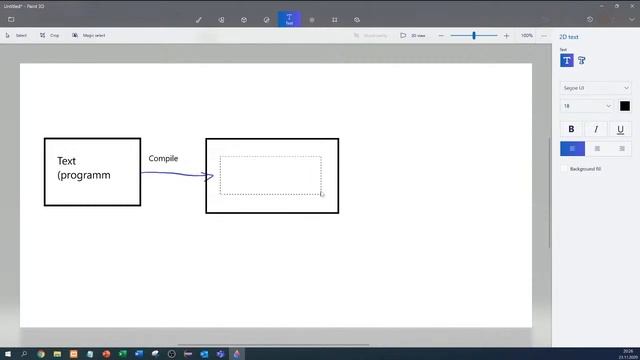Image resolution: width=640 pixels, height=360 pixels.
Task: Open the 3D library icon
Action: 357,20
